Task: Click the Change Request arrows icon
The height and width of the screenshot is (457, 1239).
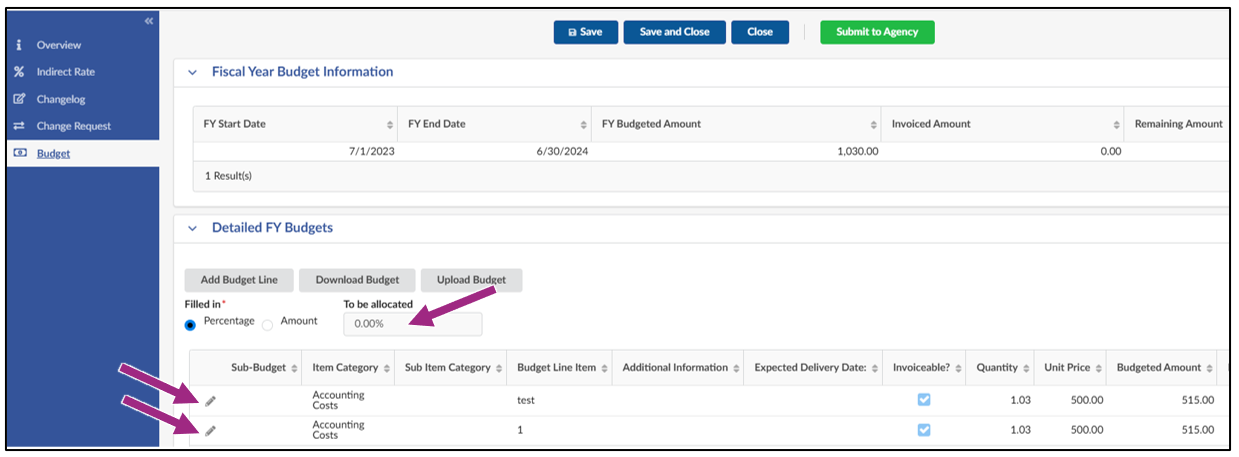Action: coord(19,126)
